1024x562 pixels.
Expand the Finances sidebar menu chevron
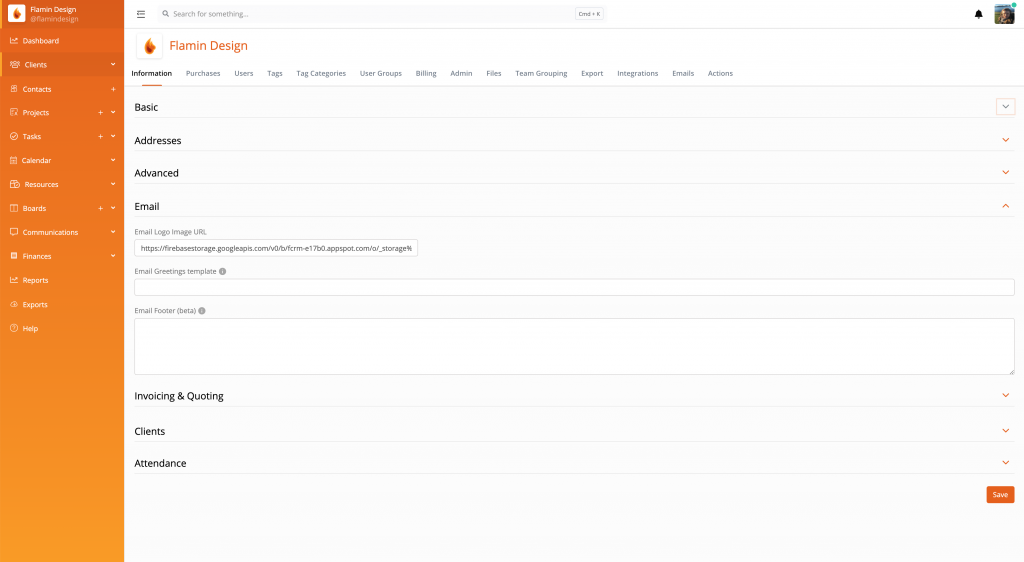(113, 256)
